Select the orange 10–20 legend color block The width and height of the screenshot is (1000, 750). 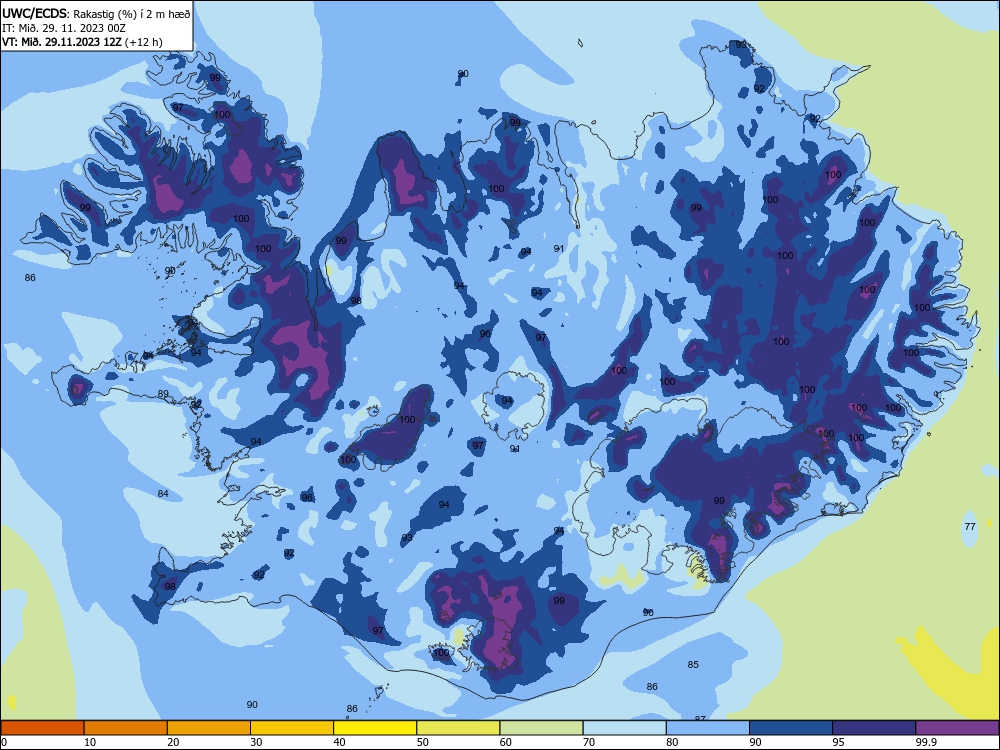click(126, 728)
